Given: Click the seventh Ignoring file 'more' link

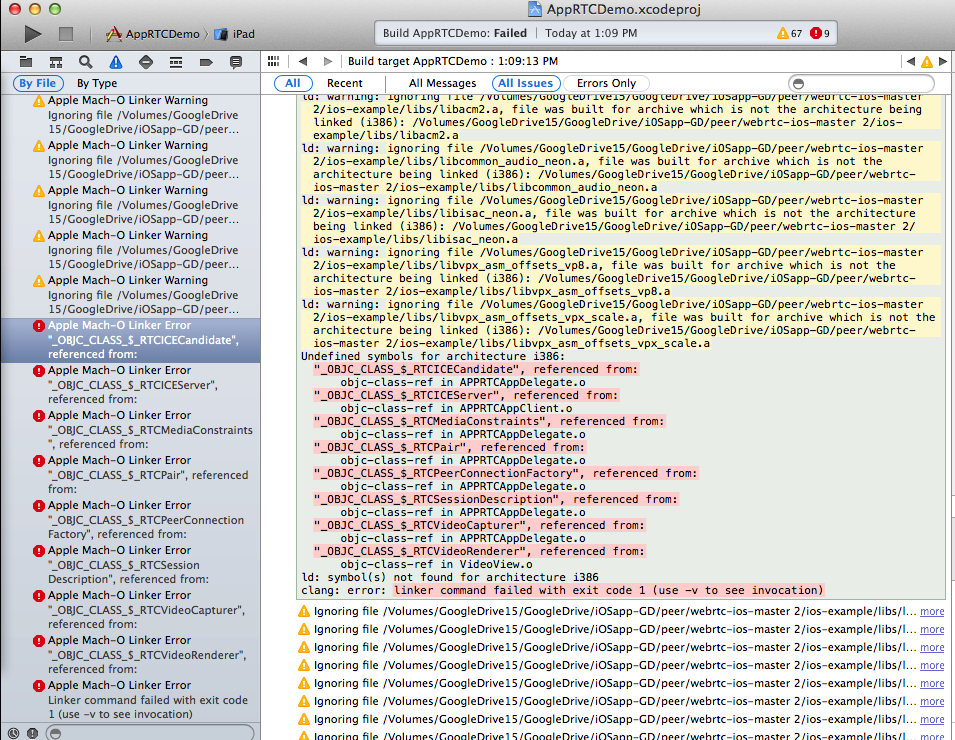Looking at the screenshot, I should coord(932,719).
